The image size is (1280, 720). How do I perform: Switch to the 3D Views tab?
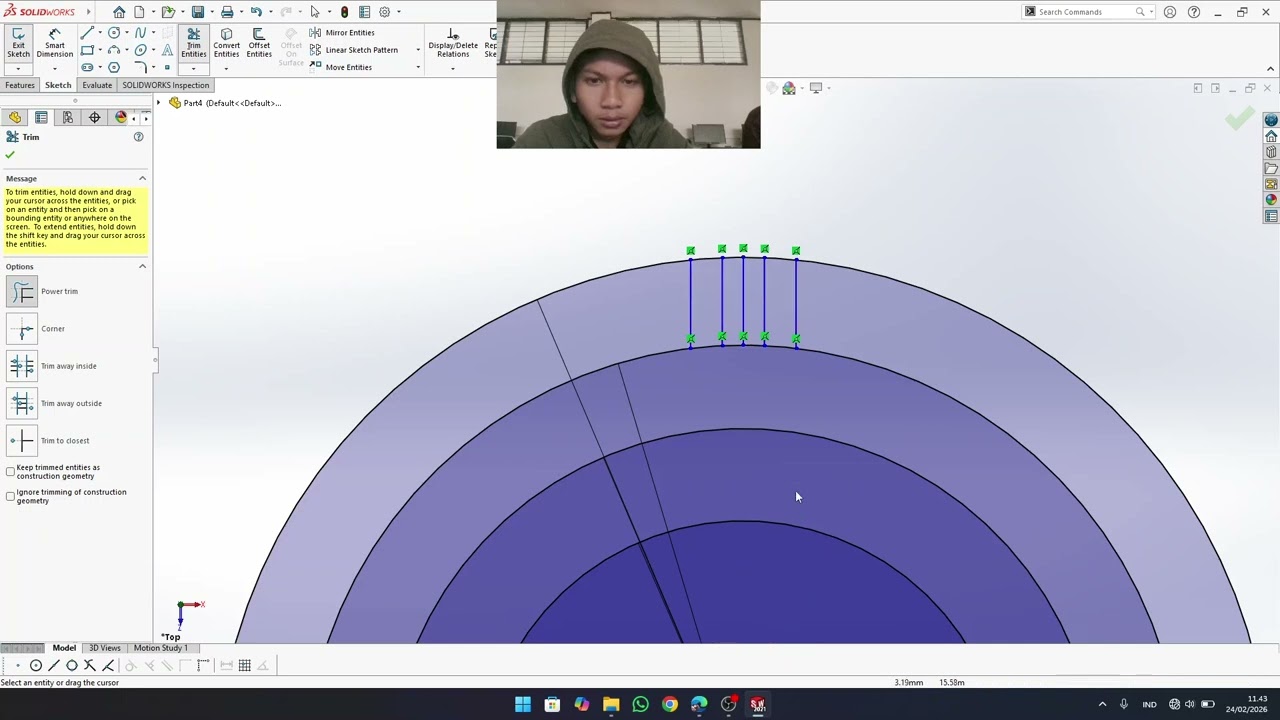[105, 648]
